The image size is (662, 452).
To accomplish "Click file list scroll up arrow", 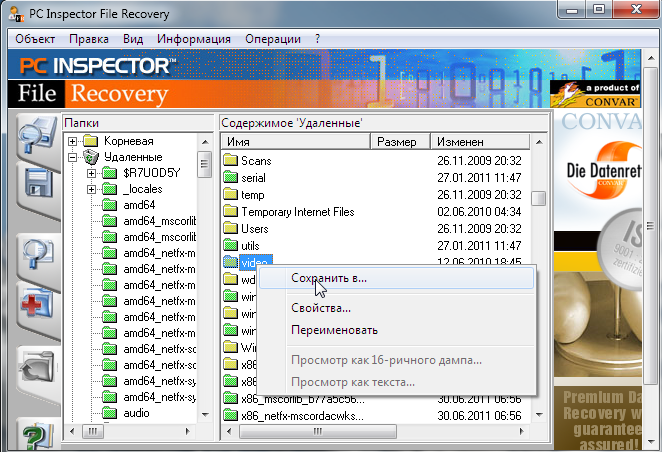I will click(539, 142).
